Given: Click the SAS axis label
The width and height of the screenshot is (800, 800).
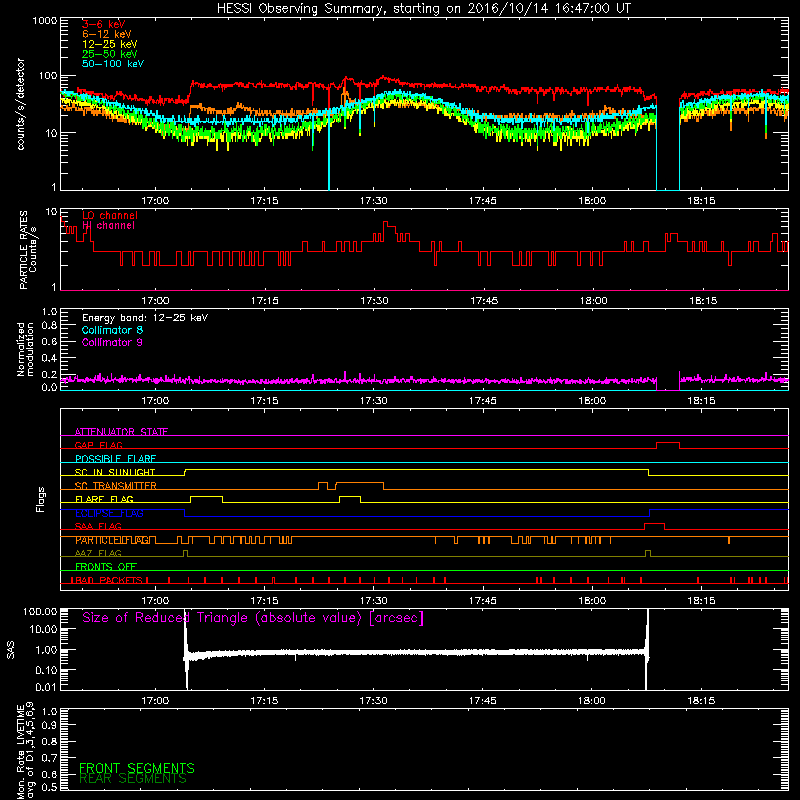Looking at the screenshot, I should (x=10, y=650).
